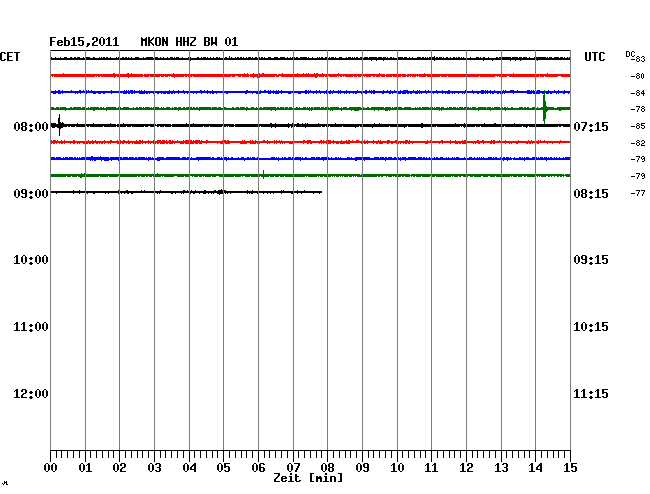Click minute label '15' on the bottom axis
This screenshot has height=494, width=650.
coord(570,468)
